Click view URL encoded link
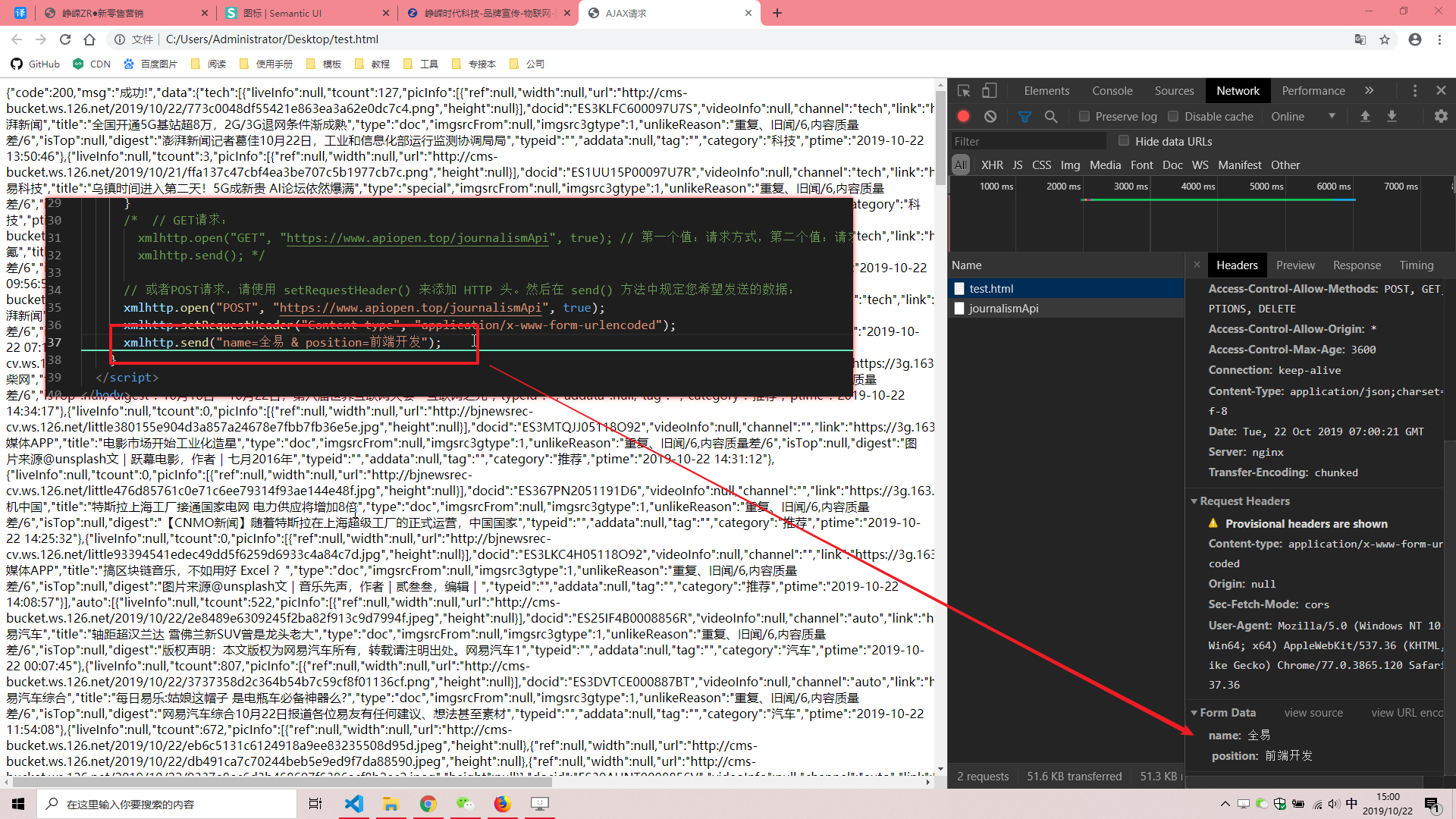The image size is (1456, 819). pyautogui.click(x=1407, y=713)
